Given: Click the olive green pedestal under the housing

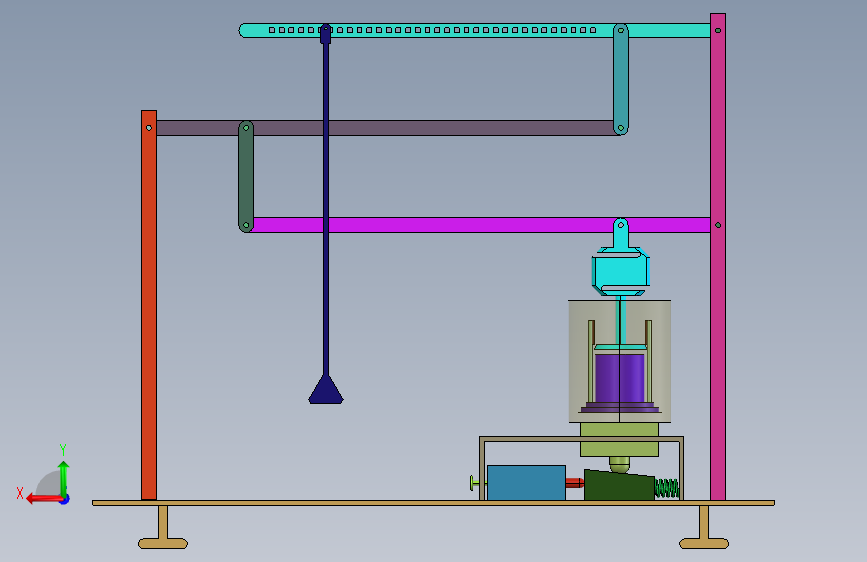Looking at the screenshot, I should (619, 440).
